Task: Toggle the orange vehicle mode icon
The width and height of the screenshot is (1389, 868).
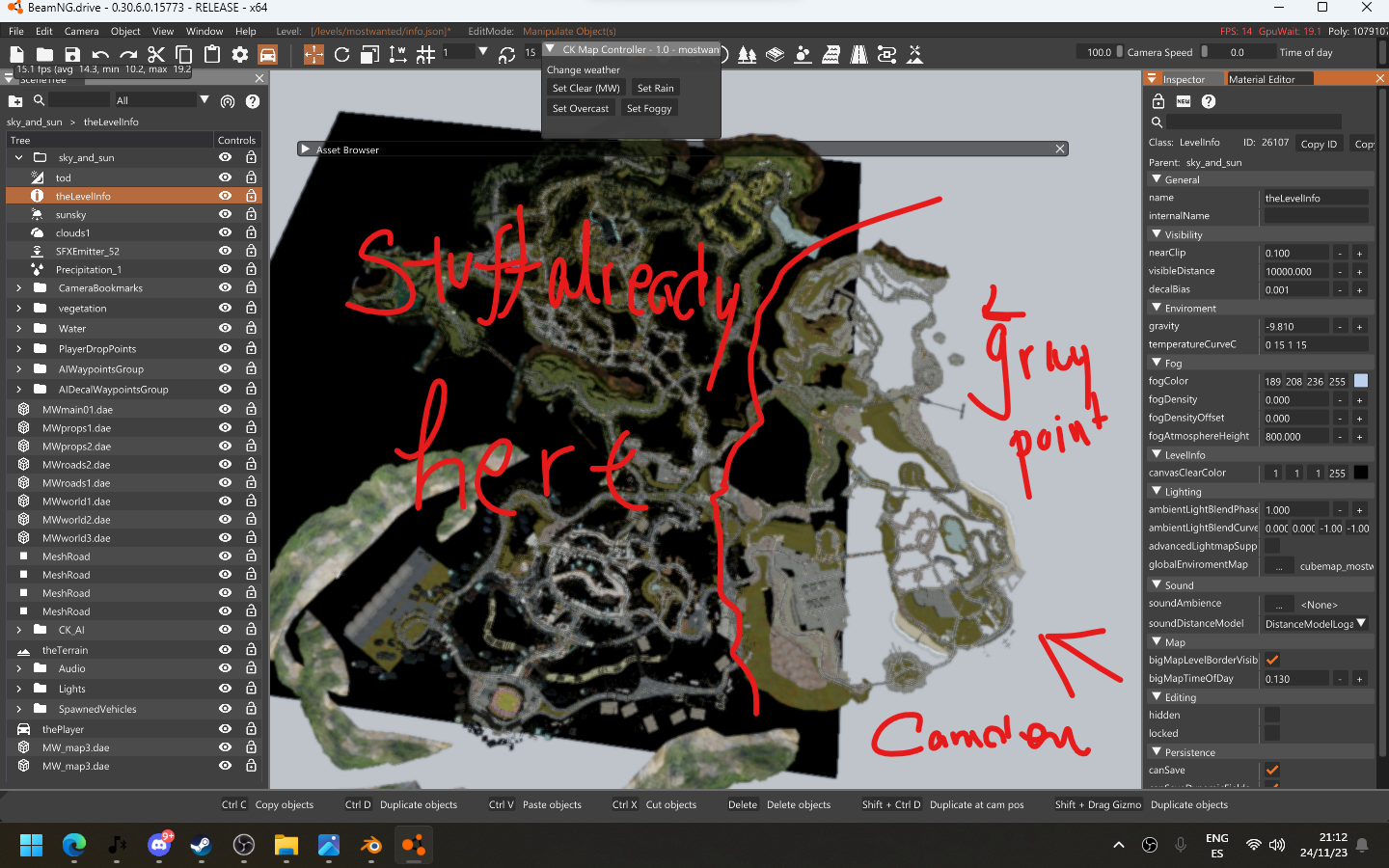Action: tap(268, 55)
